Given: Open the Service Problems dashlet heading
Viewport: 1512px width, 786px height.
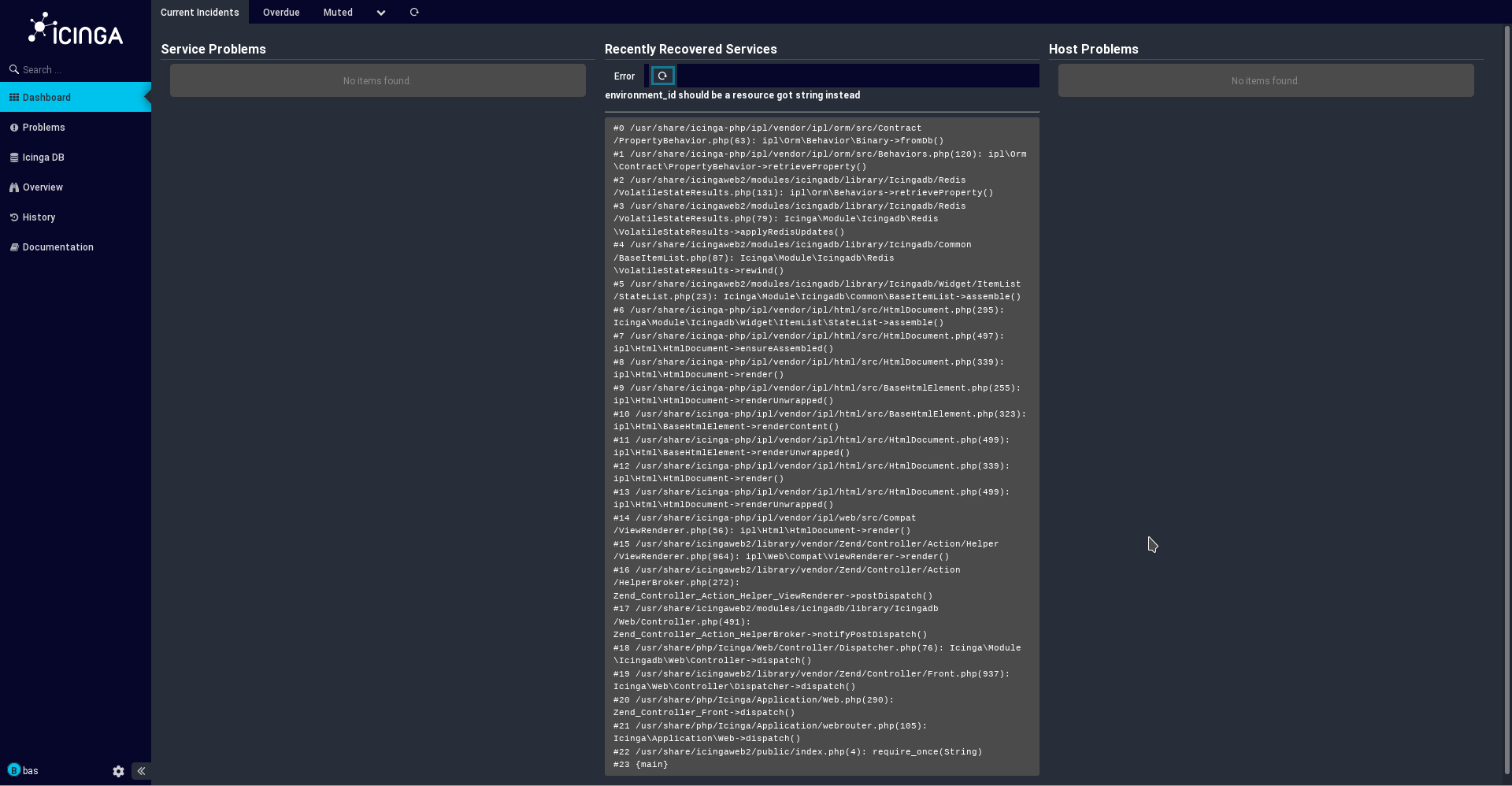Looking at the screenshot, I should point(213,49).
